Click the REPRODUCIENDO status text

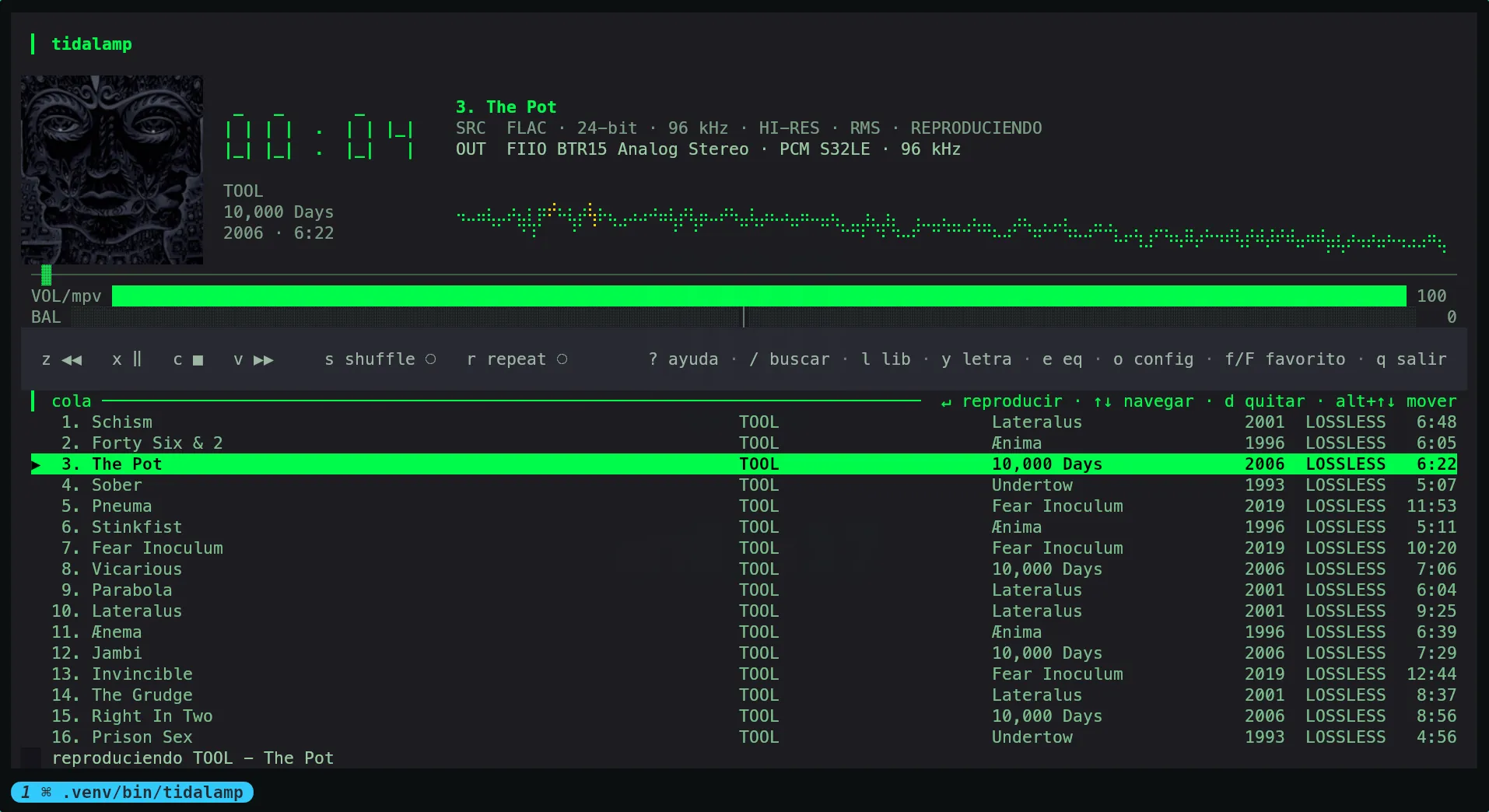click(x=976, y=128)
